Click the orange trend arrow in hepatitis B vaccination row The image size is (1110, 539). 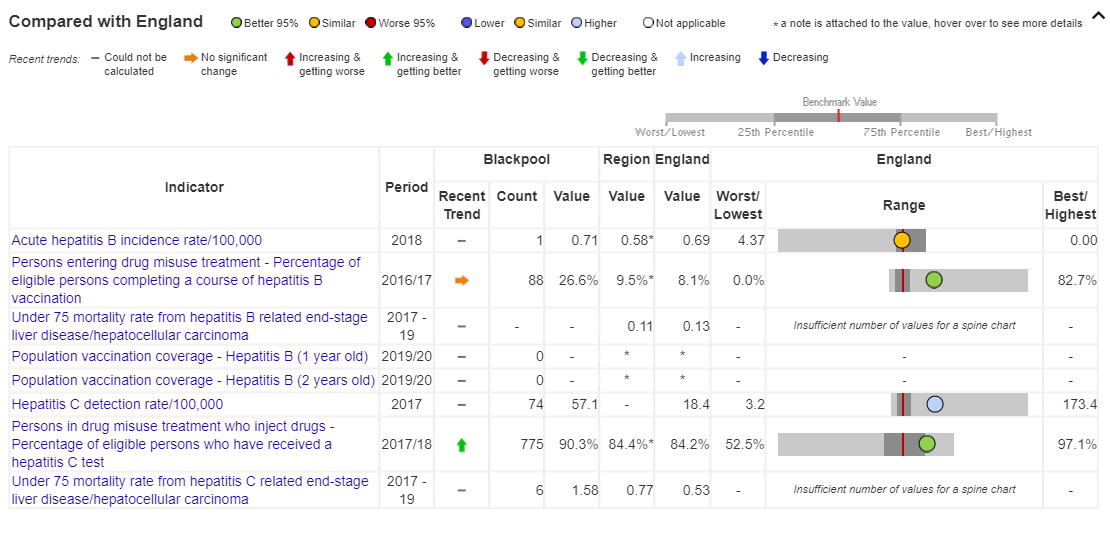point(461,281)
